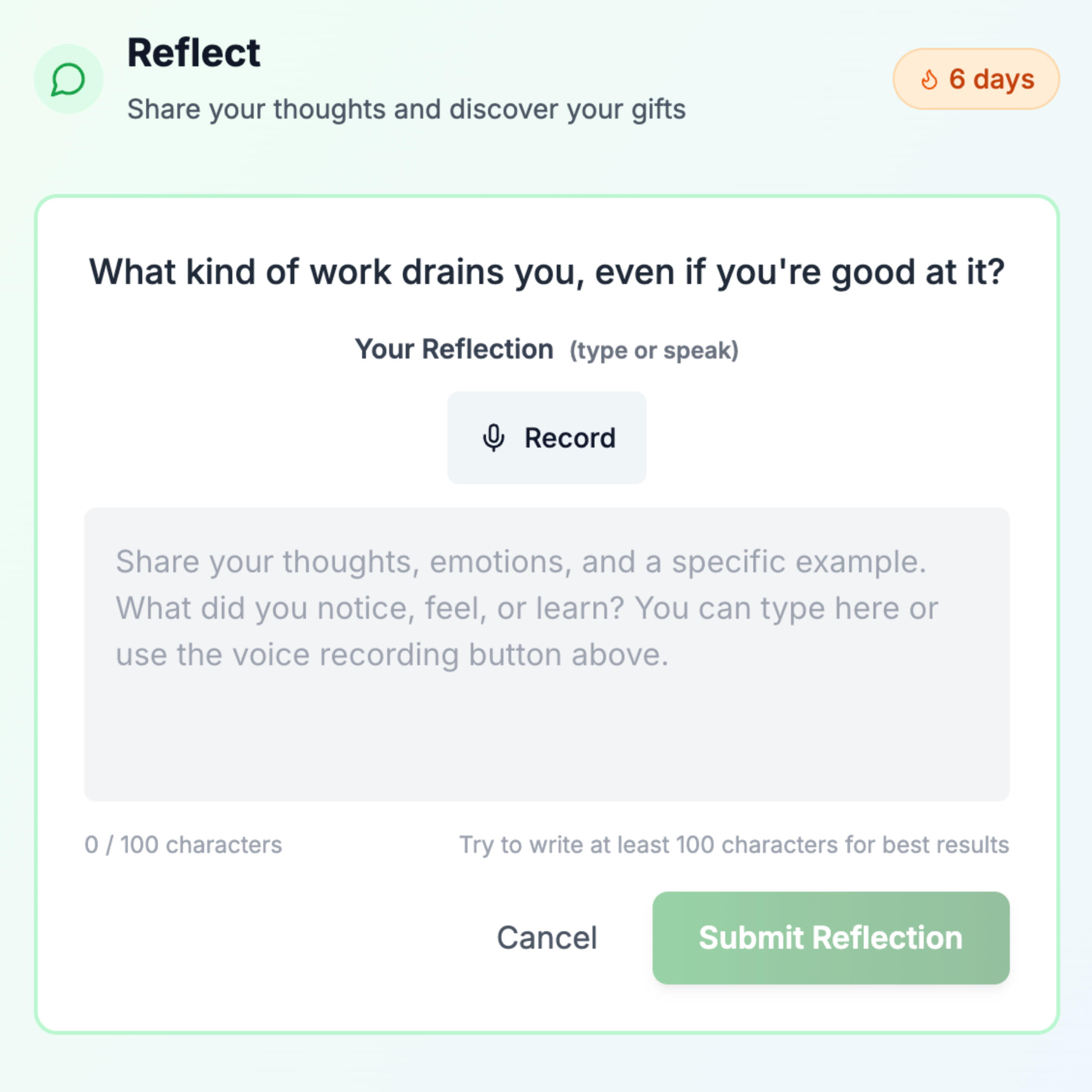
Task: Submit the reflection with Submit Reflection
Action: (x=831, y=938)
